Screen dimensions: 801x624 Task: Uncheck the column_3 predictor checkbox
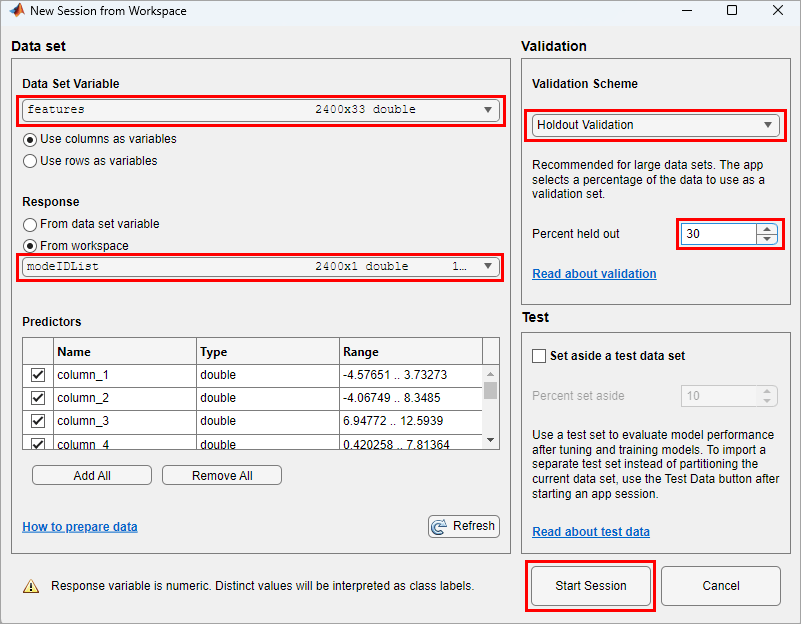[39, 421]
